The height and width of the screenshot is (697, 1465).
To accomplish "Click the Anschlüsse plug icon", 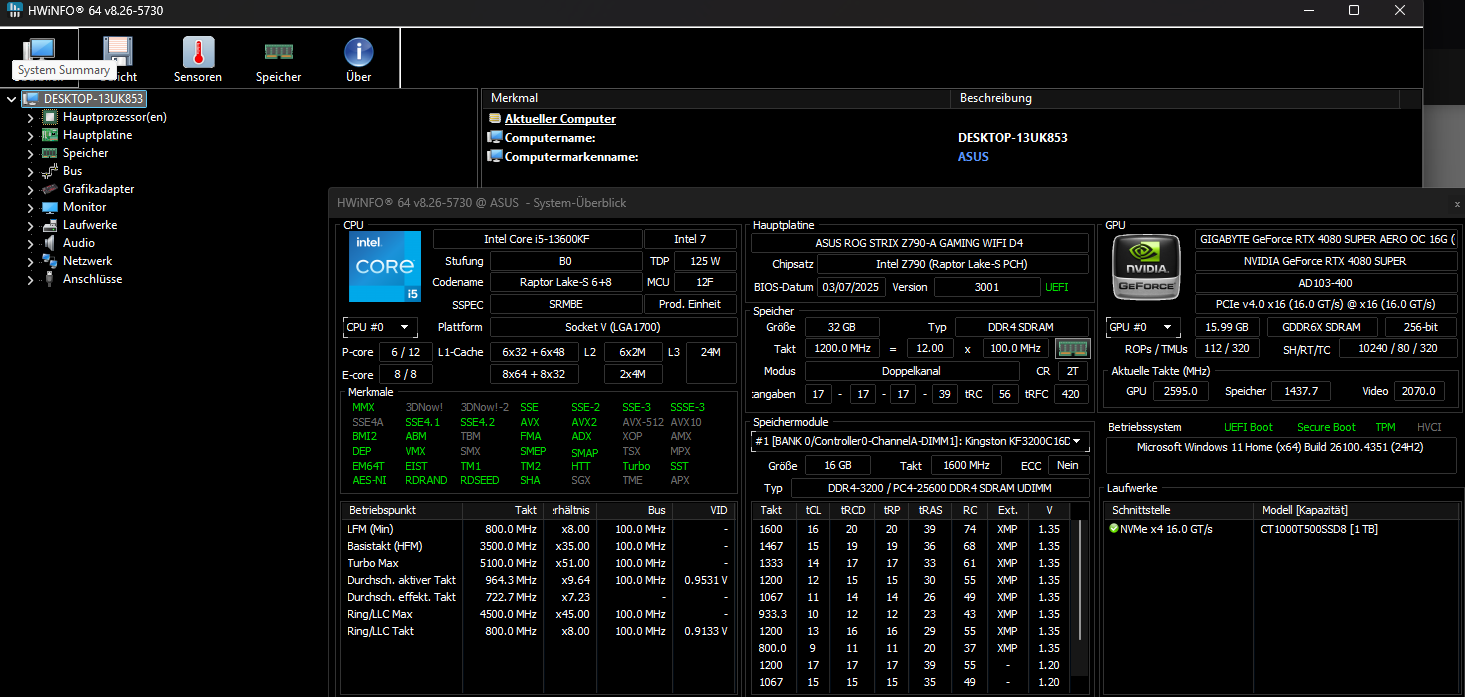I will (50, 279).
